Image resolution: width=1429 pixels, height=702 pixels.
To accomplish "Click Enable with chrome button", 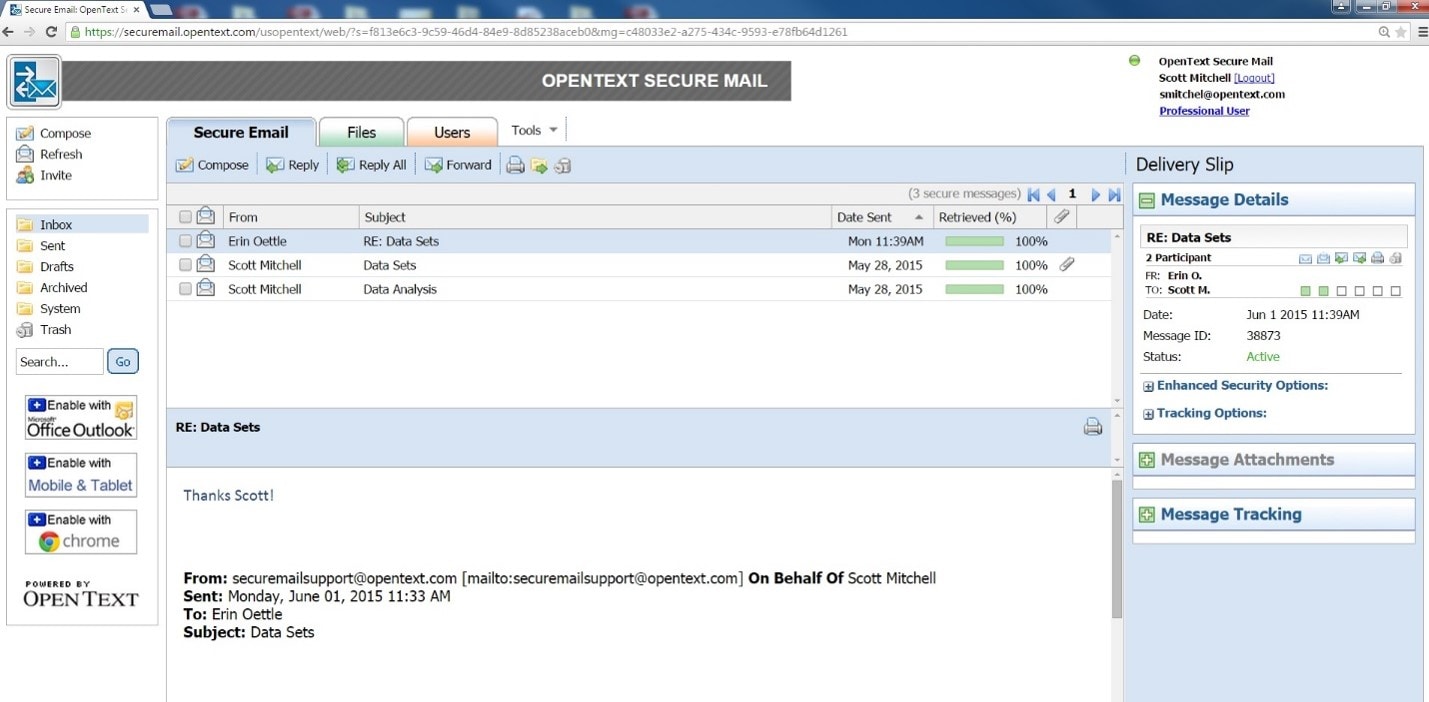I will 81,532.
